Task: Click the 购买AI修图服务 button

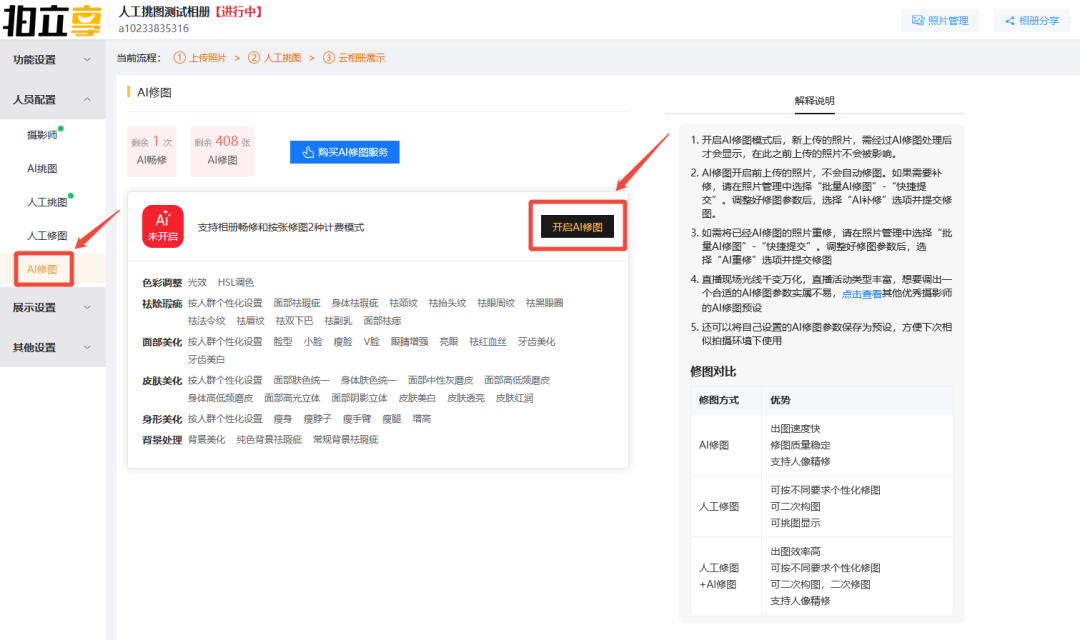Action: click(345, 152)
